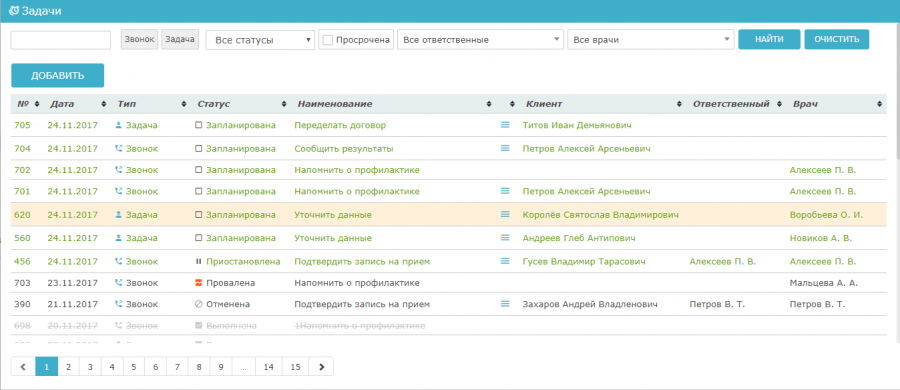Tick status checkbox for task 705
900x390 pixels.
tap(199, 125)
